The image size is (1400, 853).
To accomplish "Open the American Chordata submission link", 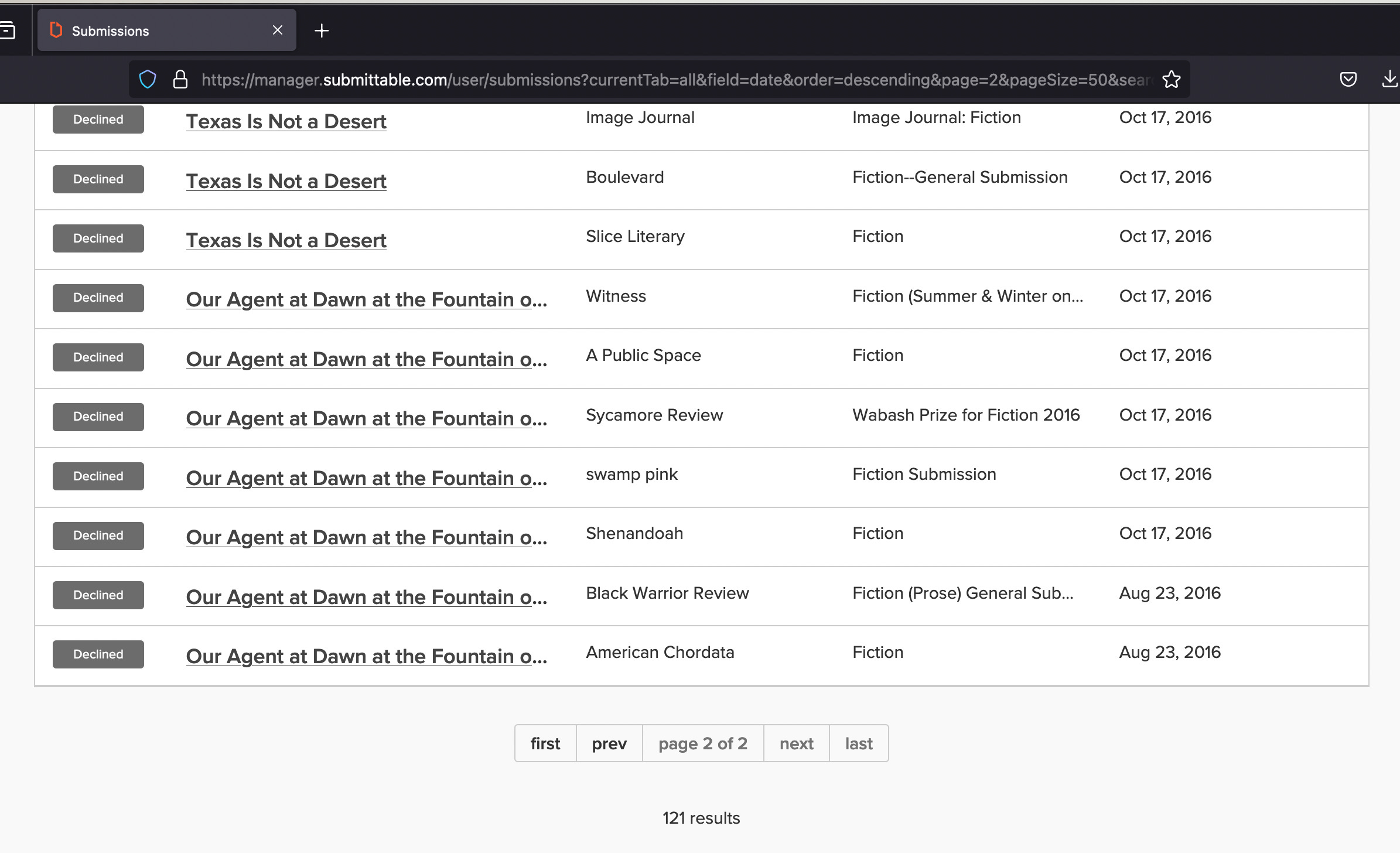I will pyautogui.click(x=366, y=656).
